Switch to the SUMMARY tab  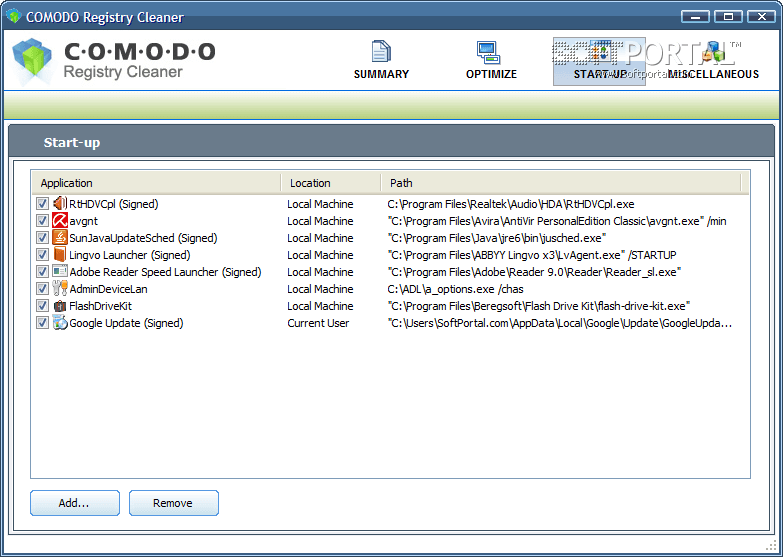click(x=381, y=60)
